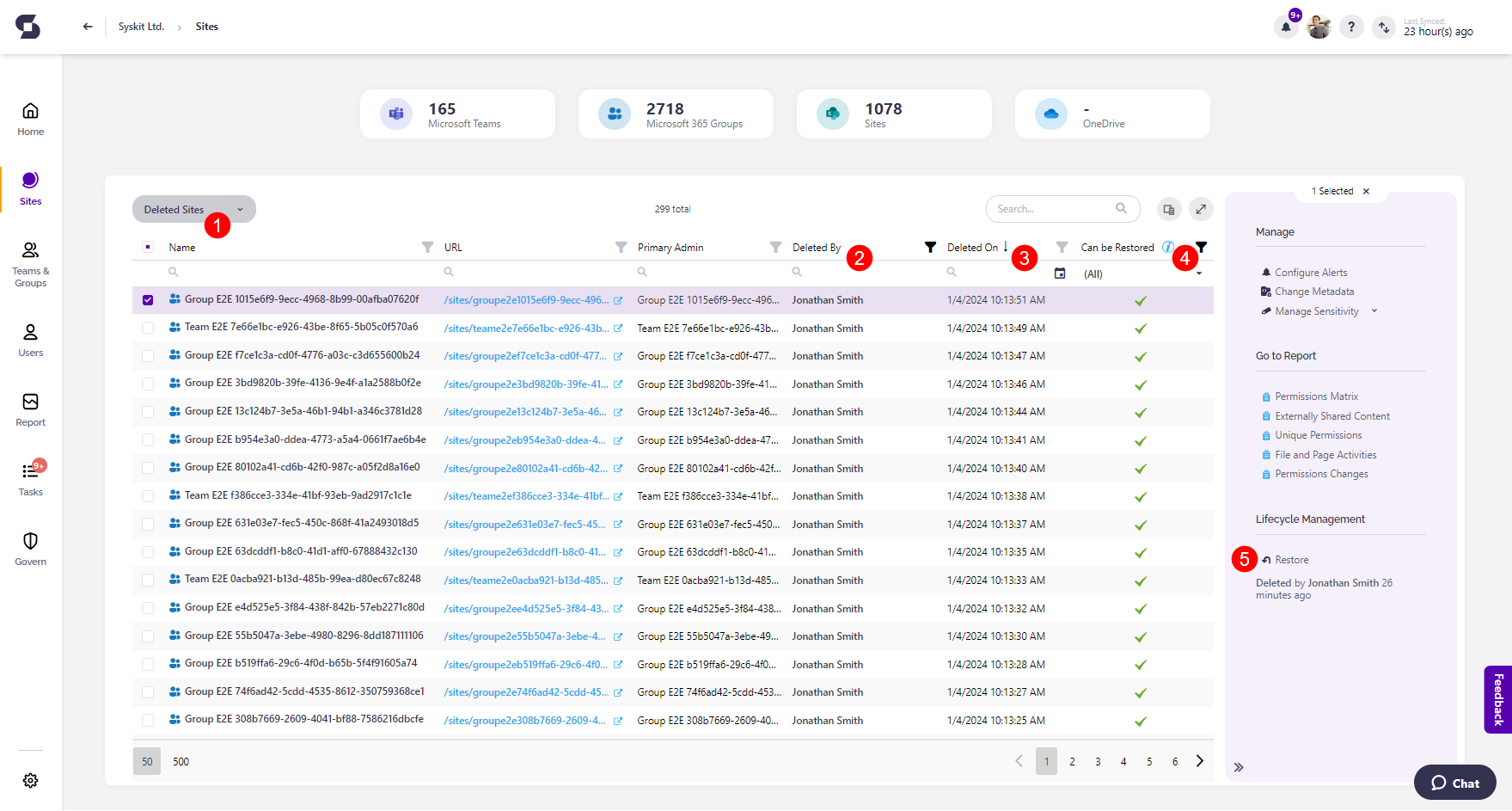Check the row for Team E2E 7e66e1bc
This screenshot has width=1512, height=811.
click(x=147, y=328)
